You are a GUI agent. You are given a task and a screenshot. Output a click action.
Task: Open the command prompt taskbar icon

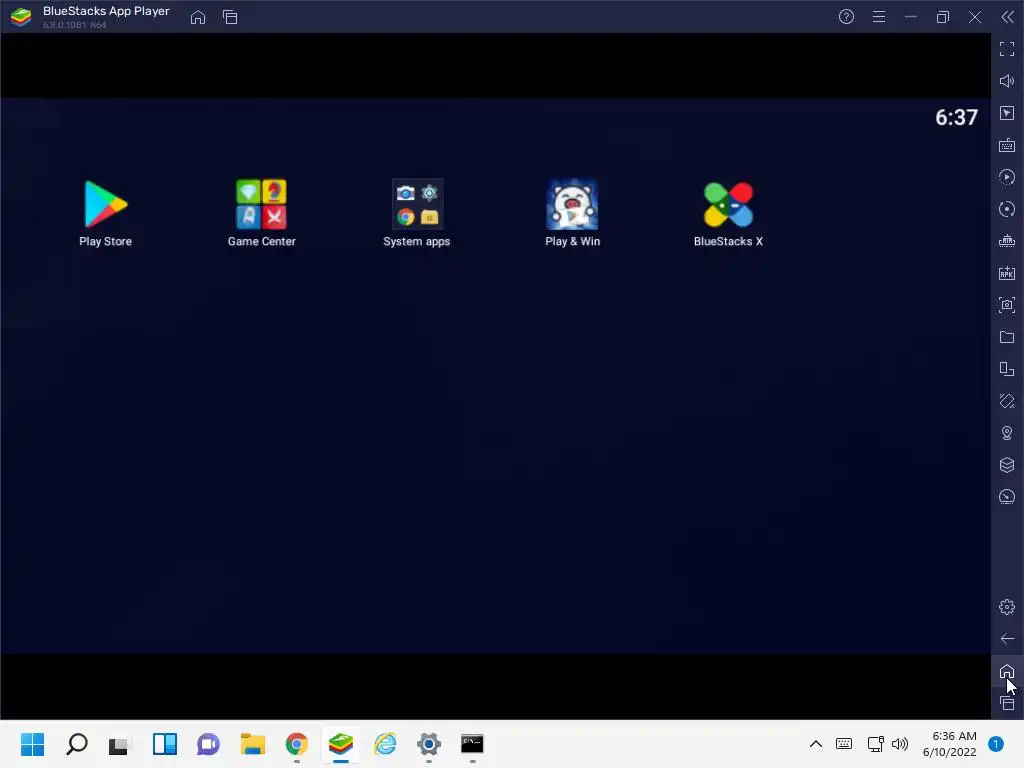point(472,744)
